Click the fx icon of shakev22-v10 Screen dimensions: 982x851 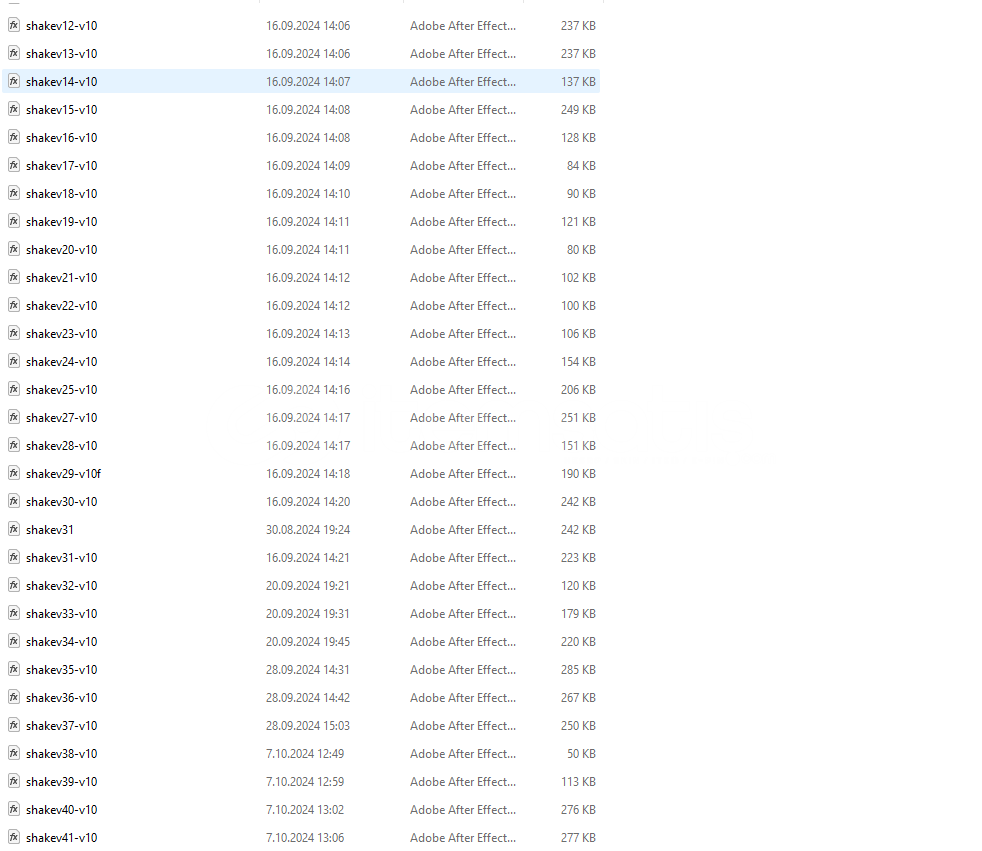(14, 305)
